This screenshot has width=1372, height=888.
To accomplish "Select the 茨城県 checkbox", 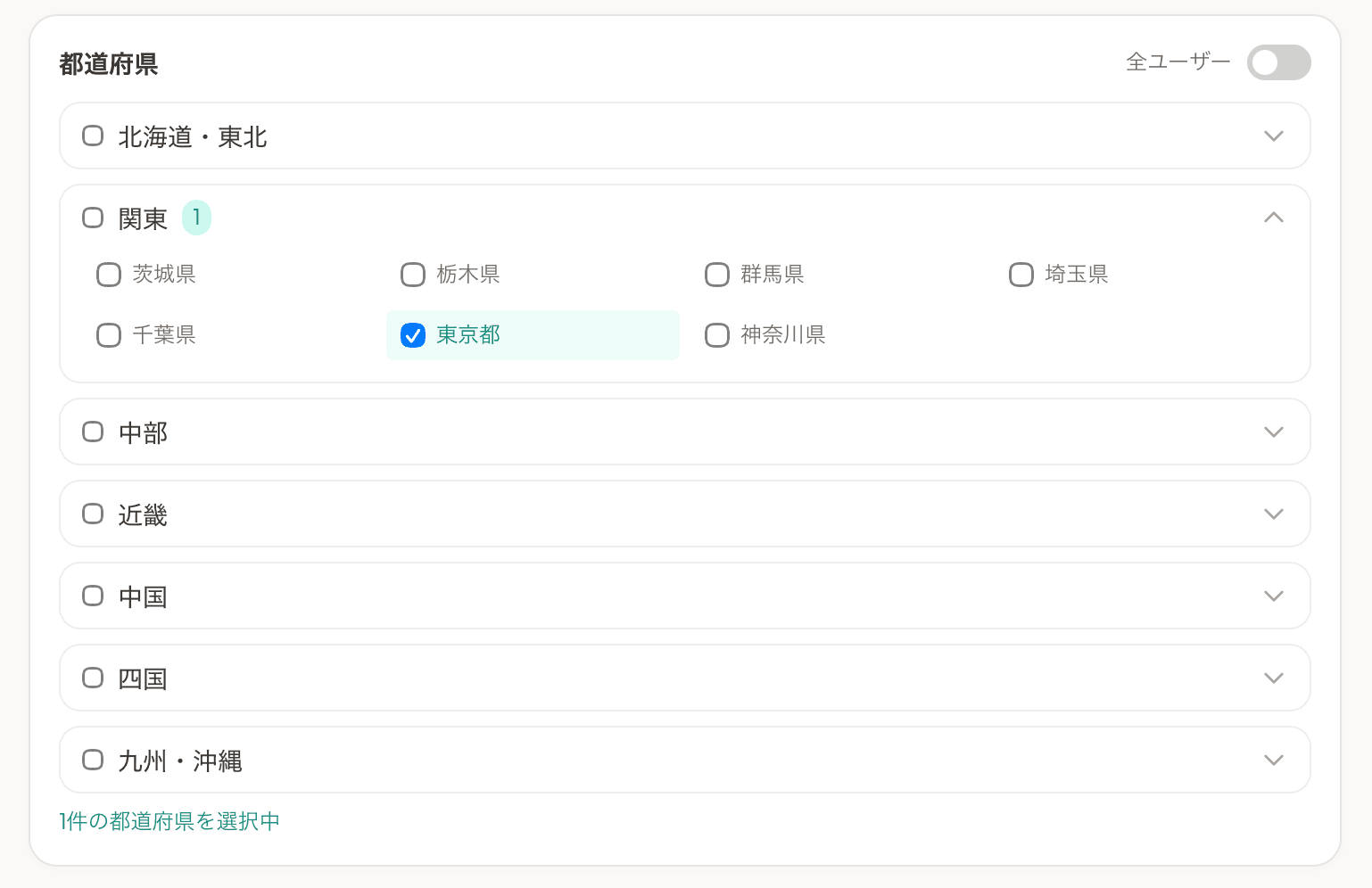I will tap(109, 274).
